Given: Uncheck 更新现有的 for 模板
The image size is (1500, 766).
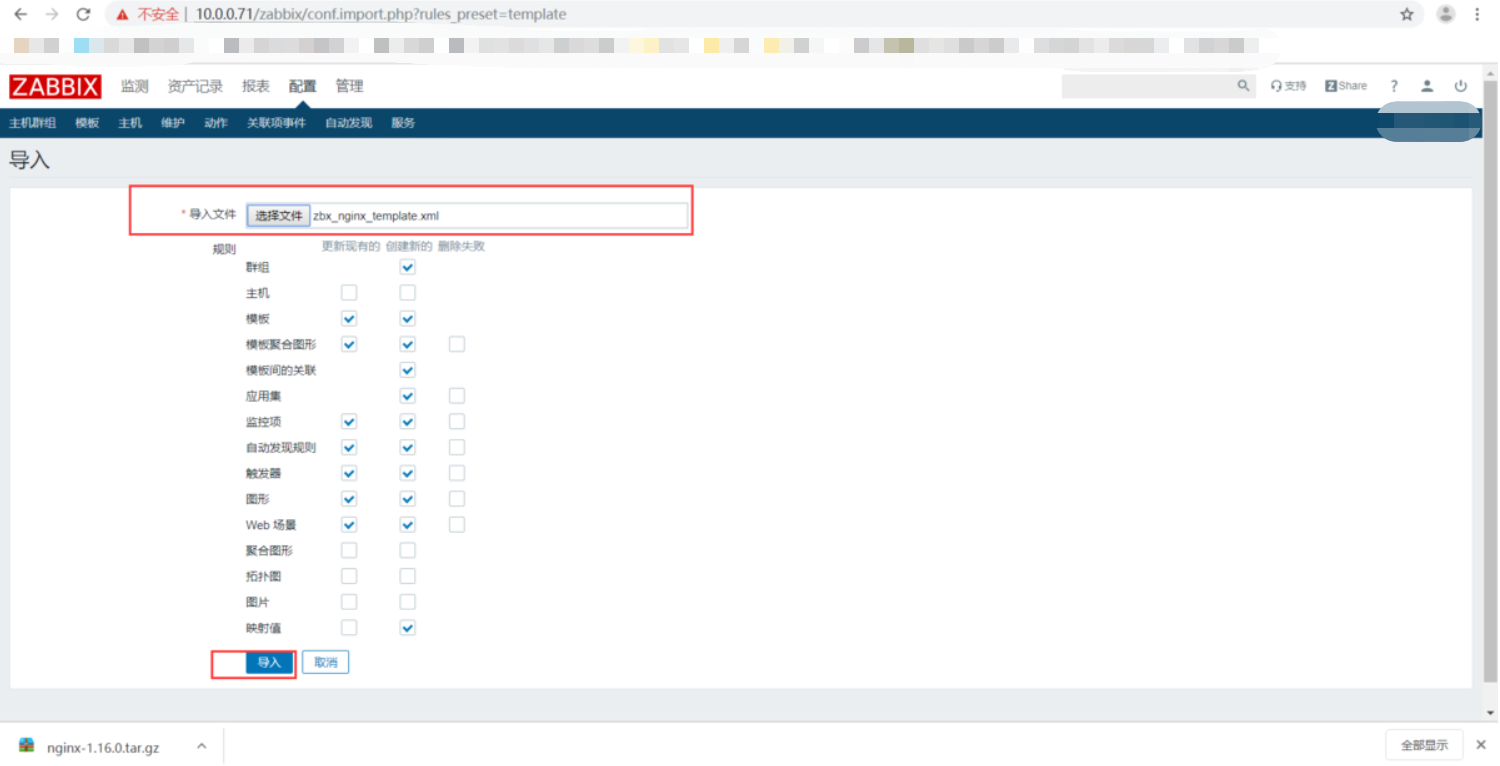Looking at the screenshot, I should [x=349, y=319].
